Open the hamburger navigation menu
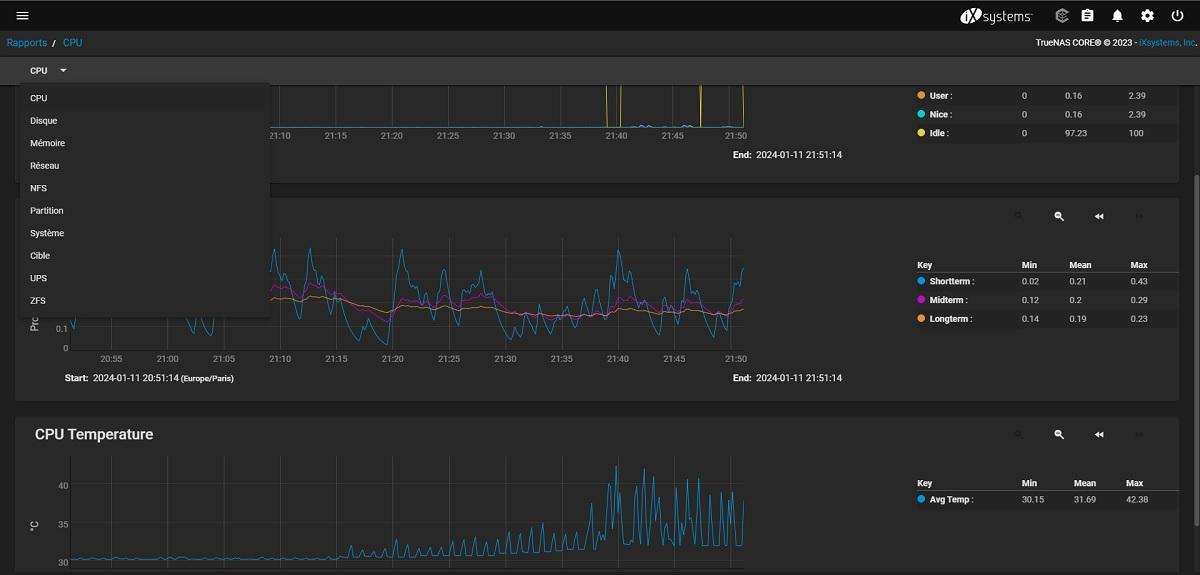Image resolution: width=1200 pixels, height=575 pixels. (x=22, y=16)
